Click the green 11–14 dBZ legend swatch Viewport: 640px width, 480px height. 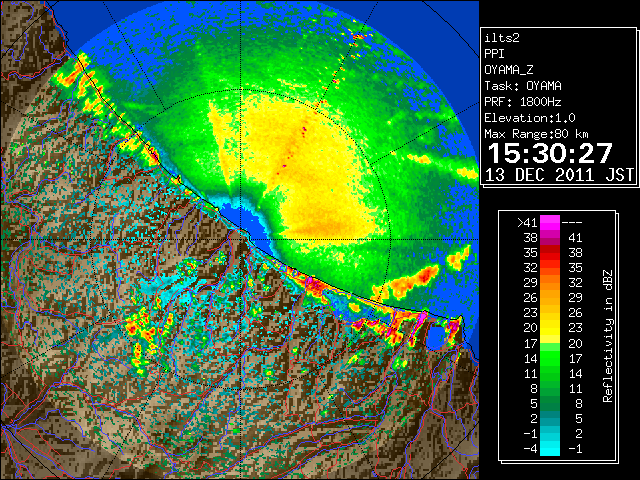[550, 373]
